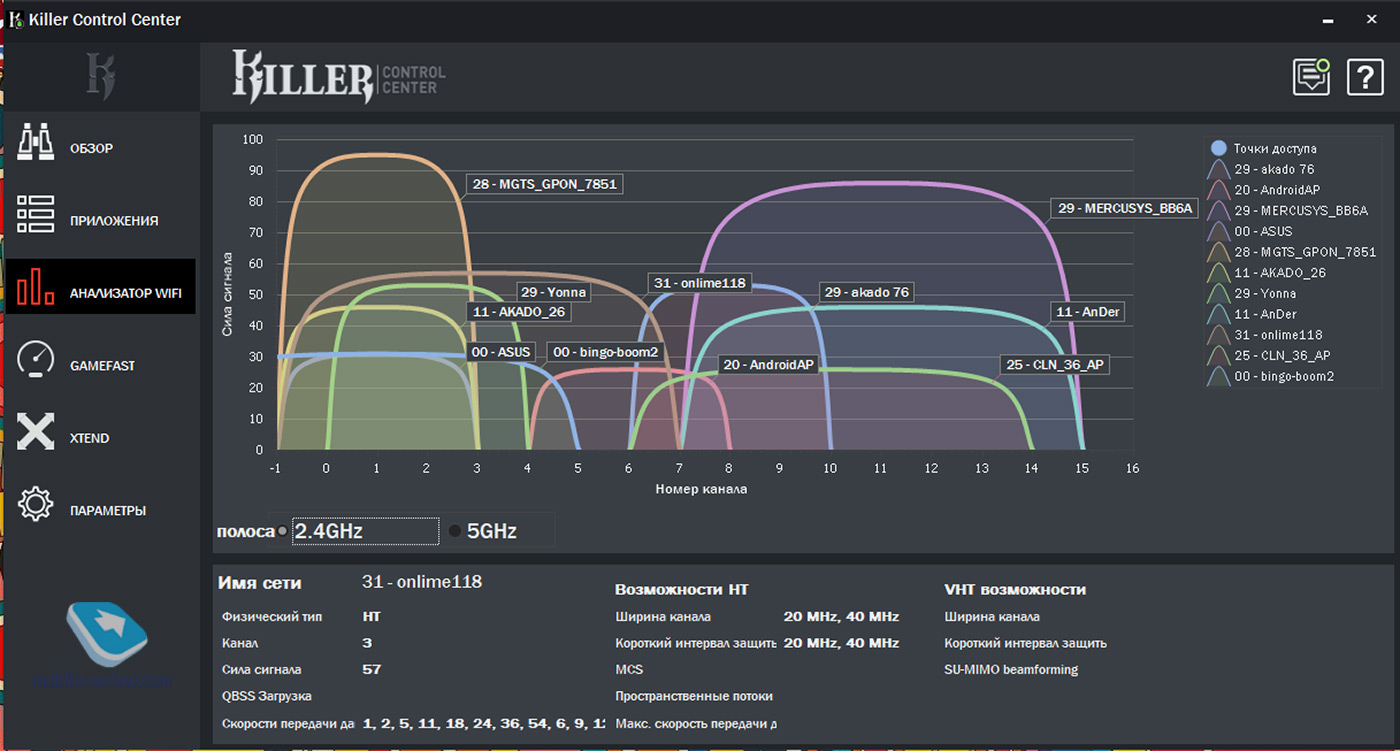Click the ПРИЛОЖЕНИЯ list icon
Viewport: 1400px width, 751px height.
[x=35, y=216]
